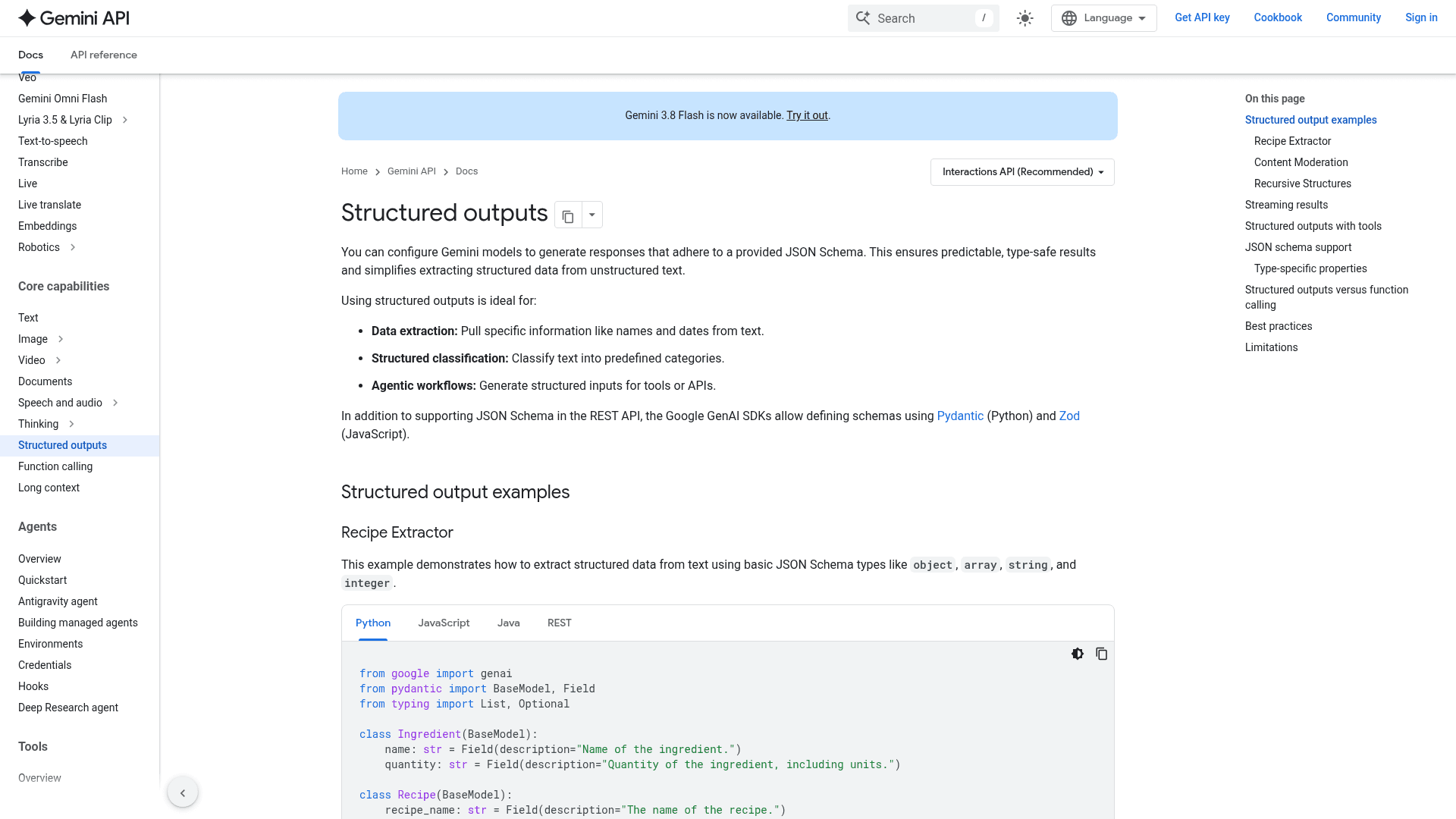Jump to Best practices section
1456x819 pixels.
point(1279,326)
